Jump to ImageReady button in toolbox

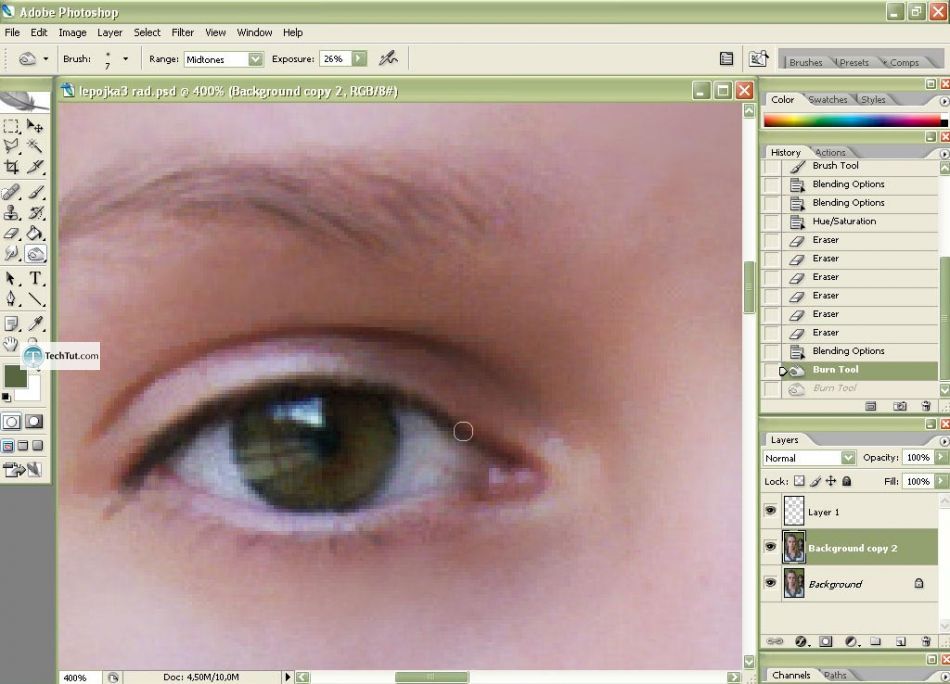tap(22, 470)
